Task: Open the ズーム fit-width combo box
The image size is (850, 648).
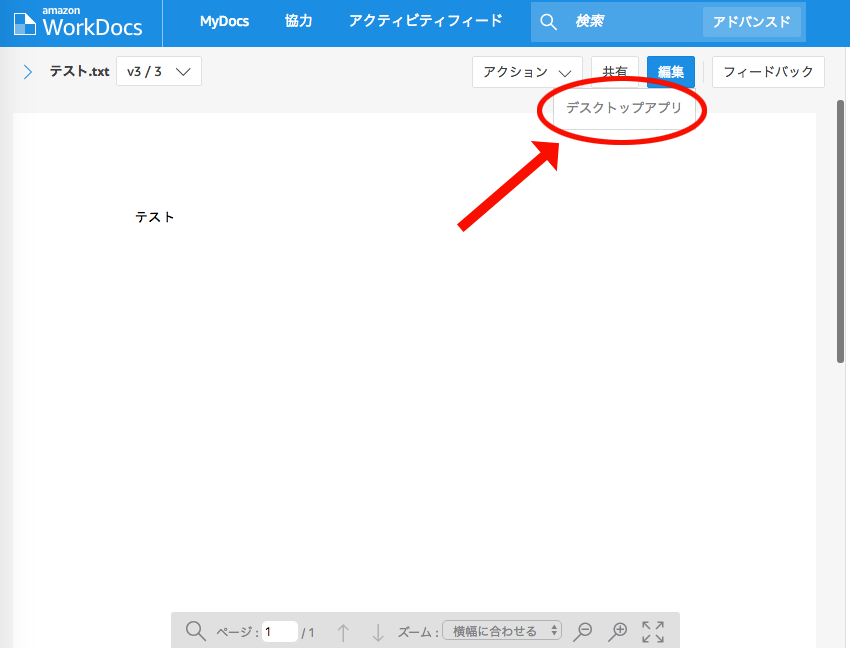Action: coord(502,631)
